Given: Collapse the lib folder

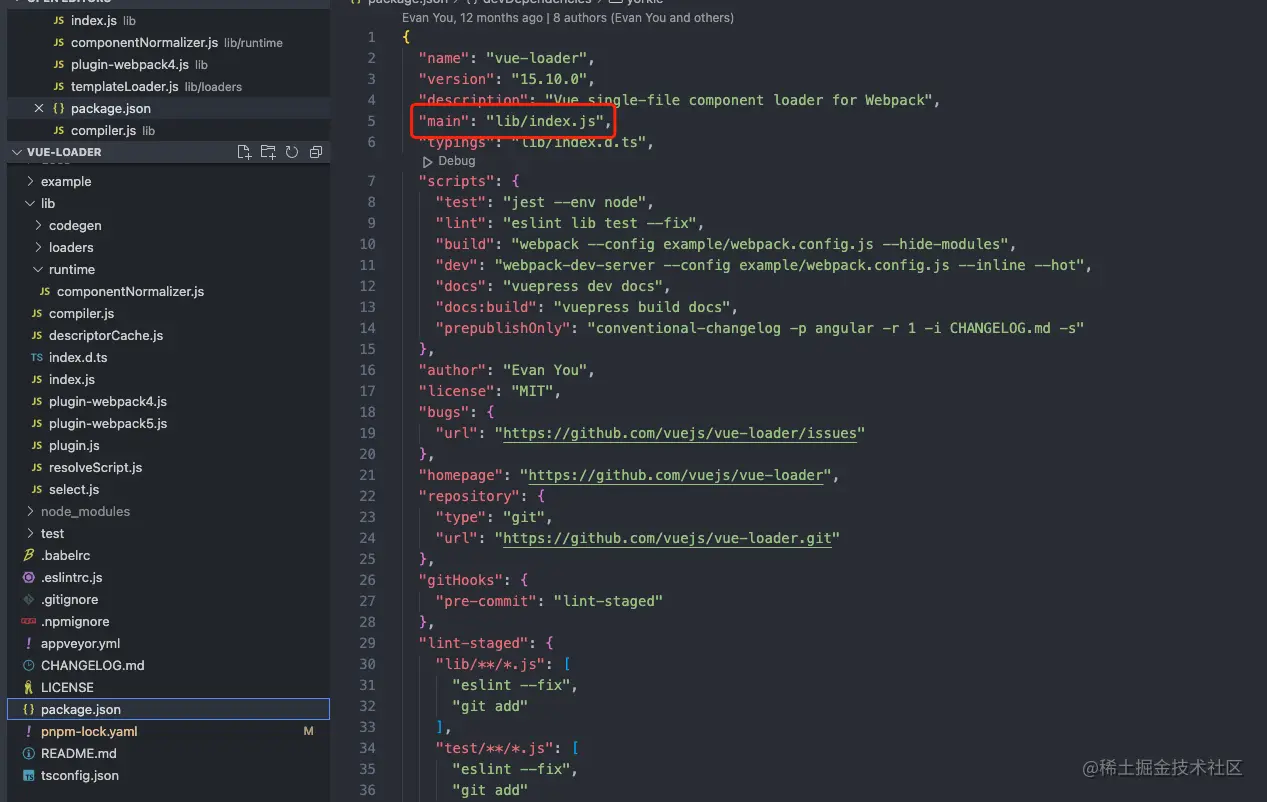Looking at the screenshot, I should [30, 203].
